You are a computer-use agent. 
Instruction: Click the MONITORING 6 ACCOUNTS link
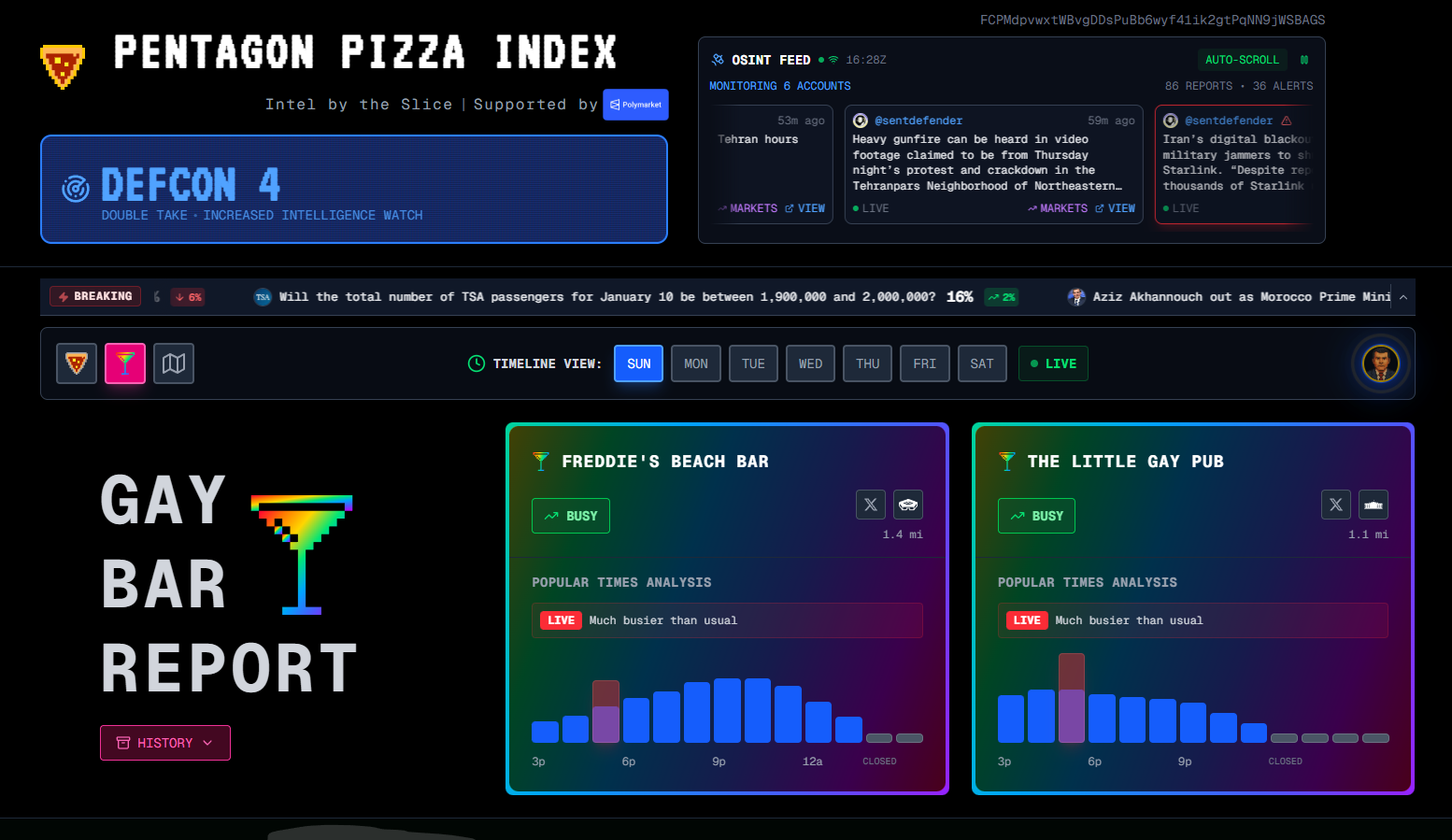point(780,86)
